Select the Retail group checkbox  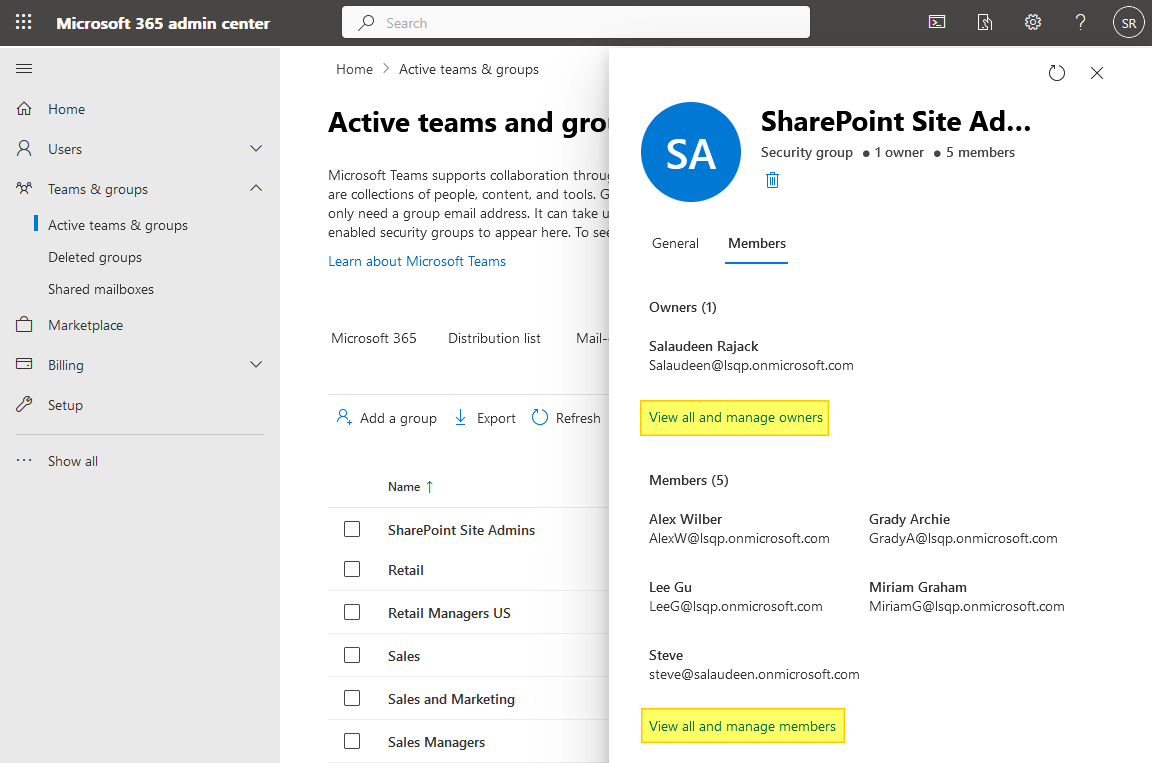[x=352, y=569]
